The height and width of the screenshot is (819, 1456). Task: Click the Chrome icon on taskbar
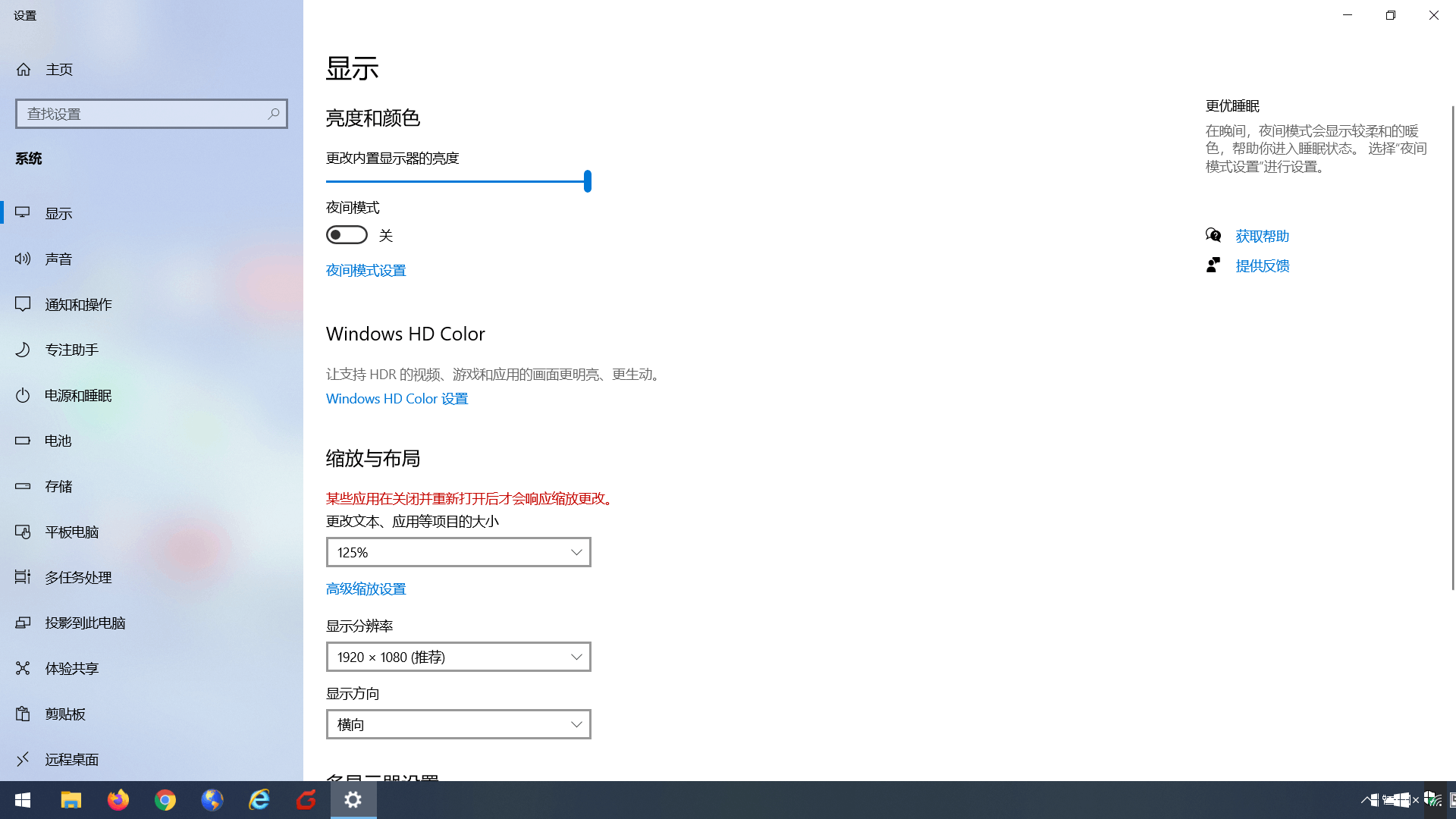165,800
